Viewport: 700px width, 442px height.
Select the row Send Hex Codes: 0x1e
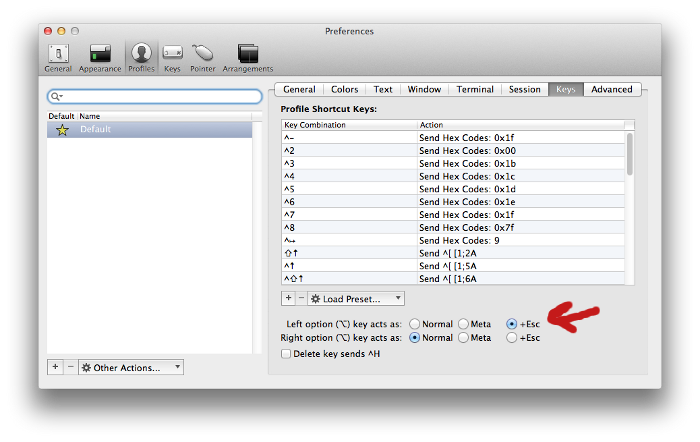pyautogui.click(x=453, y=202)
